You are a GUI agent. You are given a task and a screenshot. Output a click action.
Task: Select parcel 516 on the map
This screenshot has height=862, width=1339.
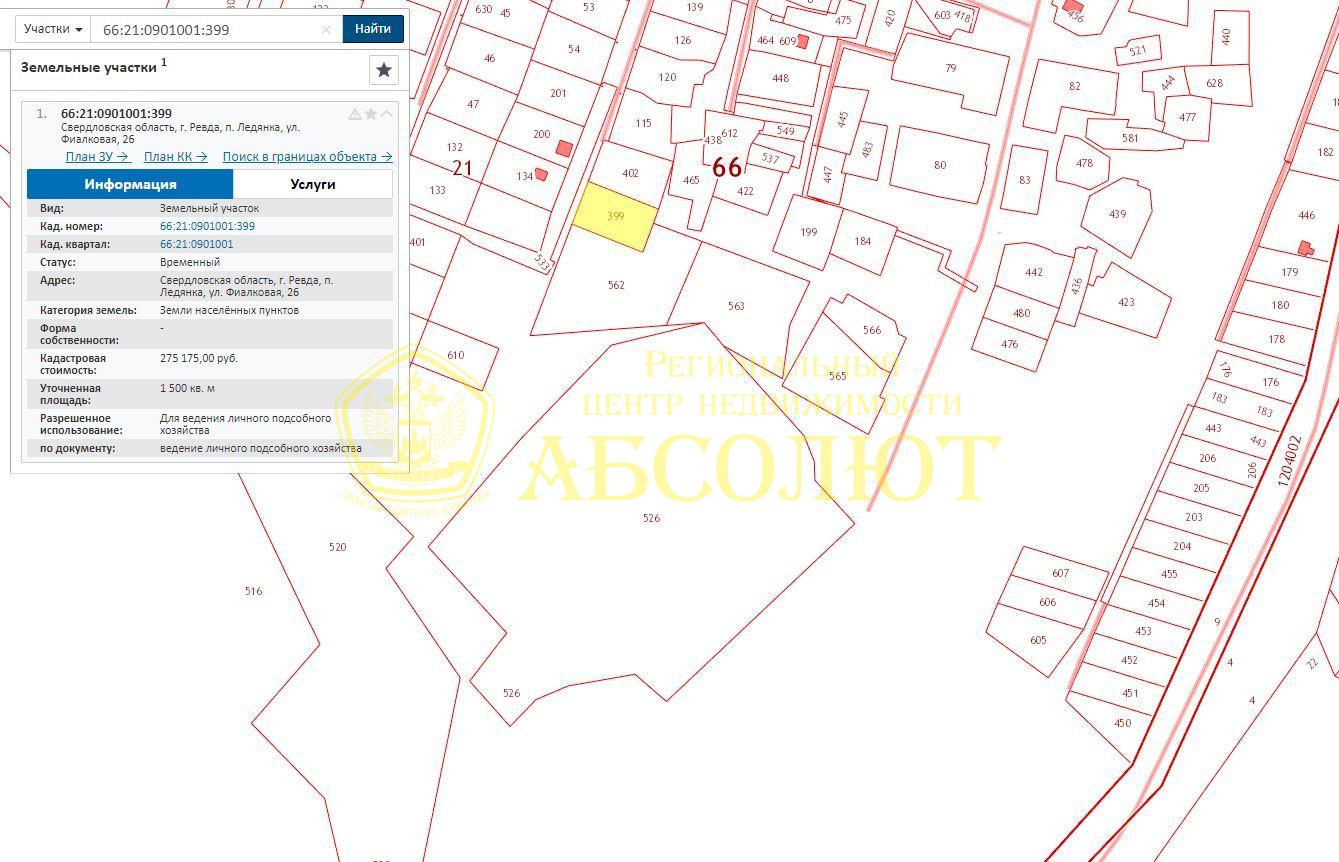coord(253,591)
